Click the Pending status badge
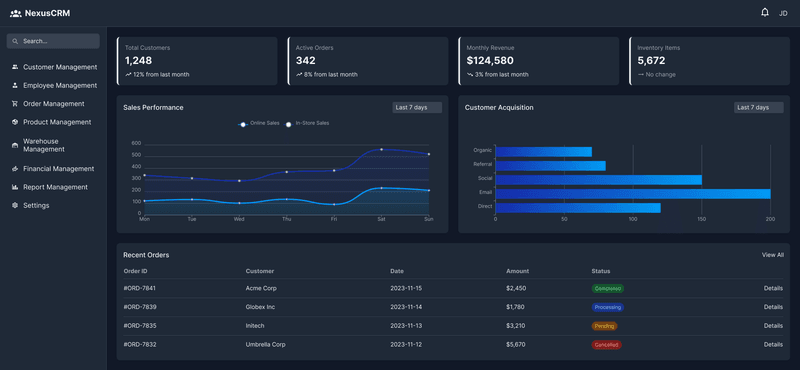 point(605,326)
